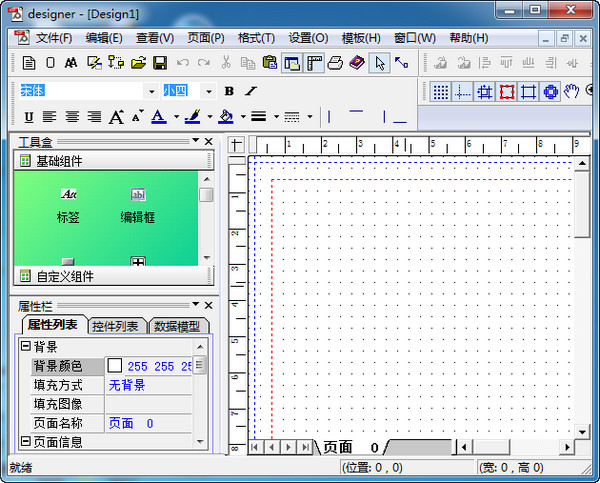Image resolution: width=600 pixels, height=483 pixels.
Task: Click the print icon in toolbar
Action: 336,63
